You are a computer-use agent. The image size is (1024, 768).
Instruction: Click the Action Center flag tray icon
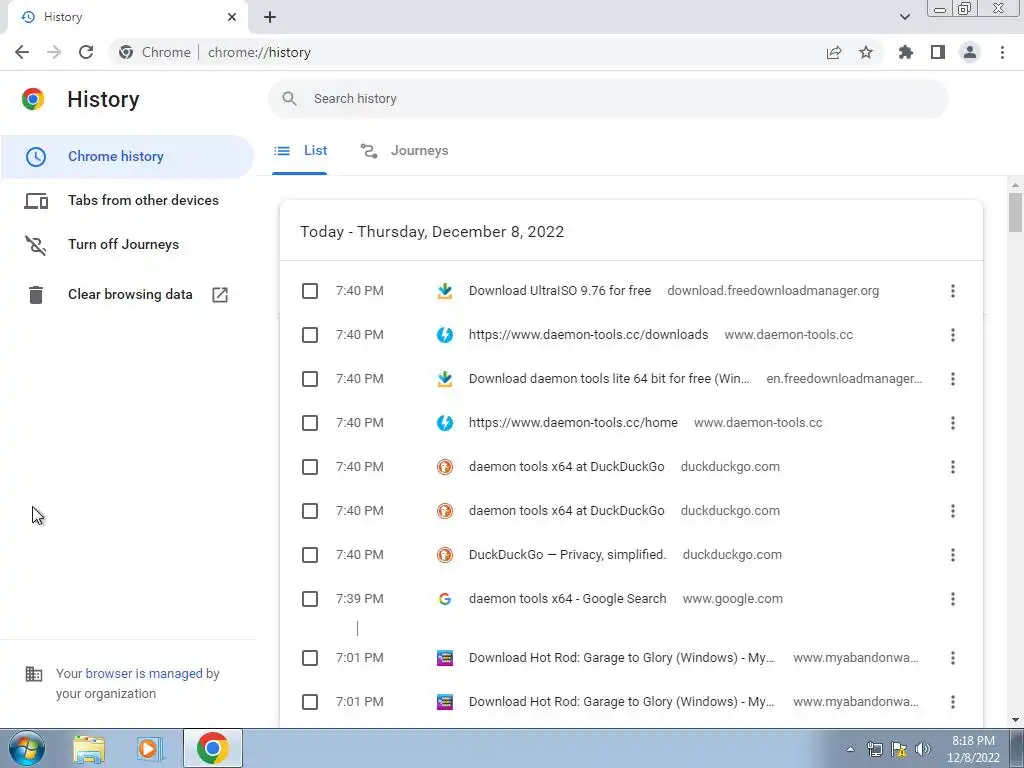(x=899, y=749)
